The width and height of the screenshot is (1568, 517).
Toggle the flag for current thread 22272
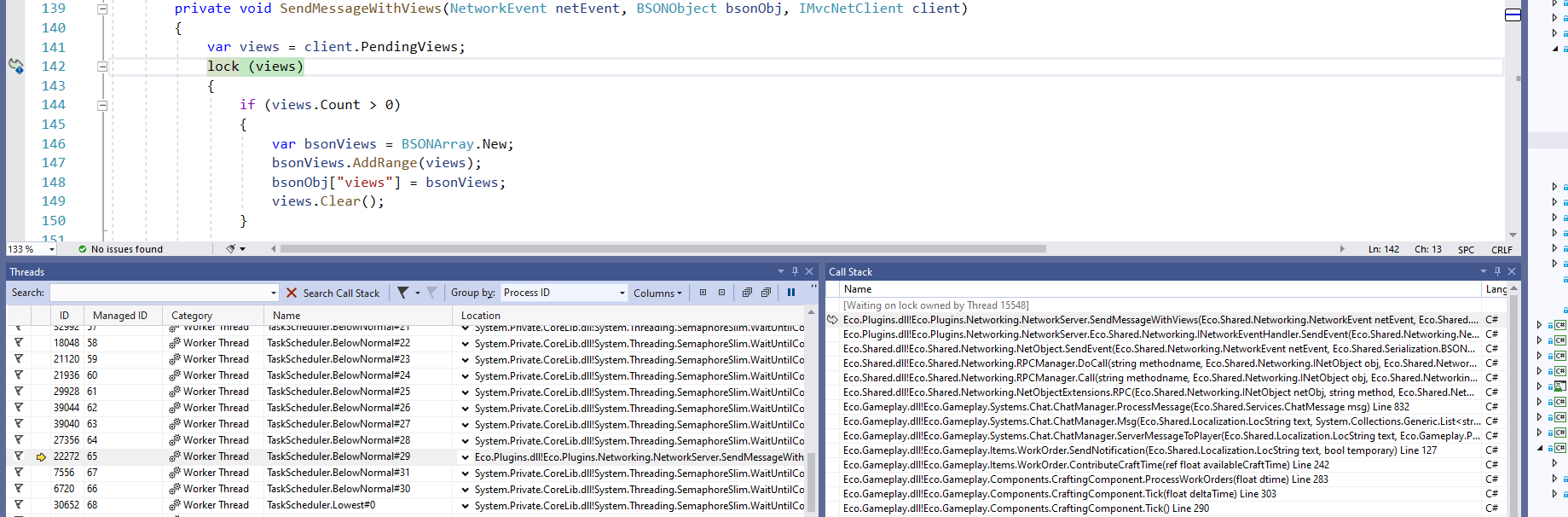18,456
